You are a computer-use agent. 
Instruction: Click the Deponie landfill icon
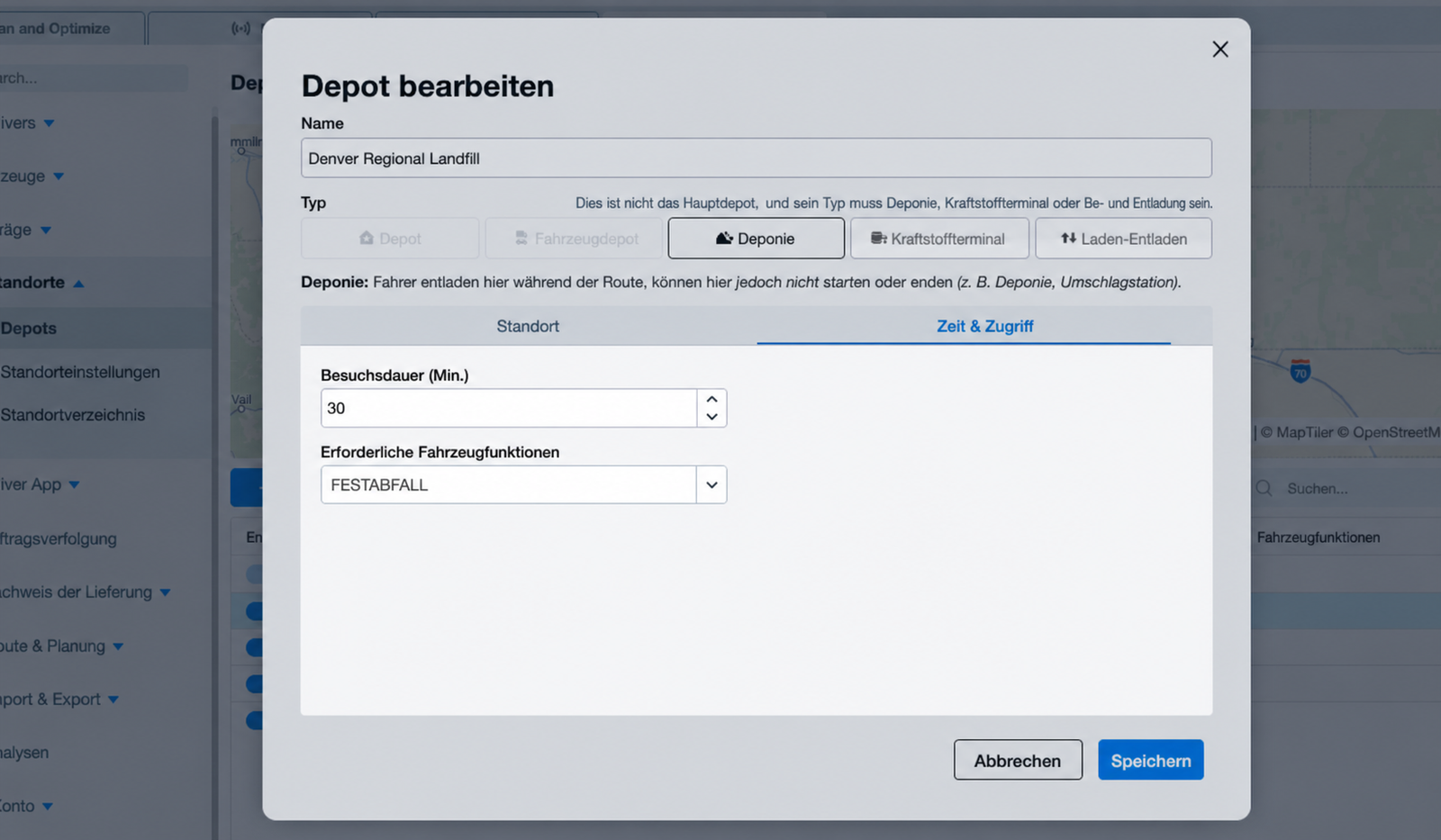point(724,238)
